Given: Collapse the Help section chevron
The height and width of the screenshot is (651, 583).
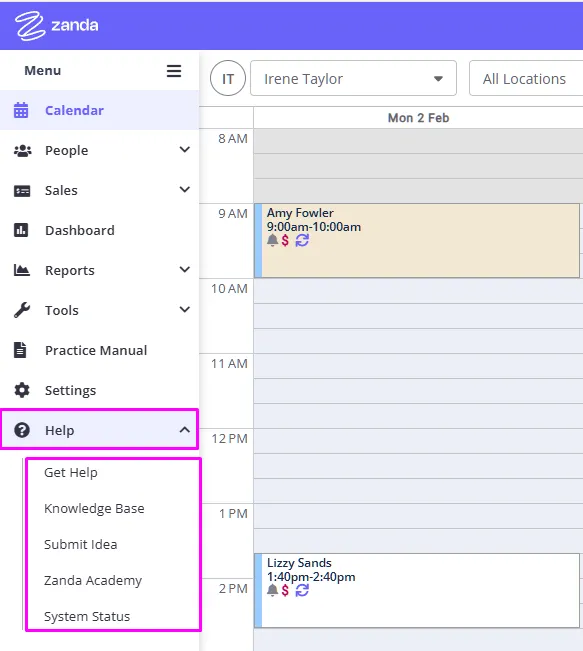Looking at the screenshot, I should tap(185, 430).
